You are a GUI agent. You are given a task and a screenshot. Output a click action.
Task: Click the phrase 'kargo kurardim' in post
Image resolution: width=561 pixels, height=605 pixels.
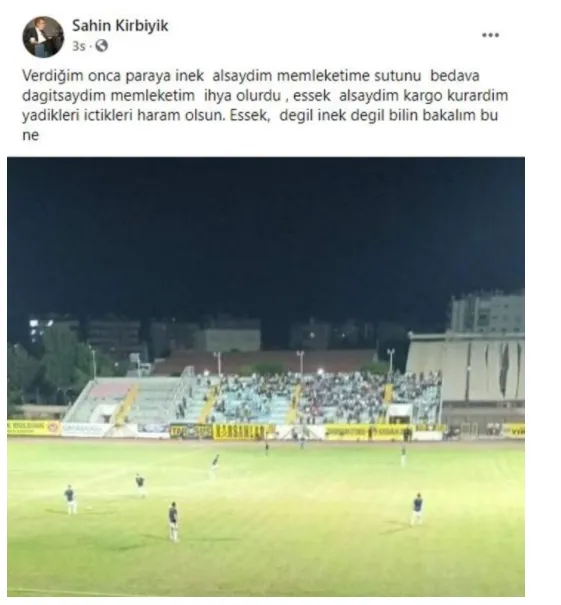(452, 95)
